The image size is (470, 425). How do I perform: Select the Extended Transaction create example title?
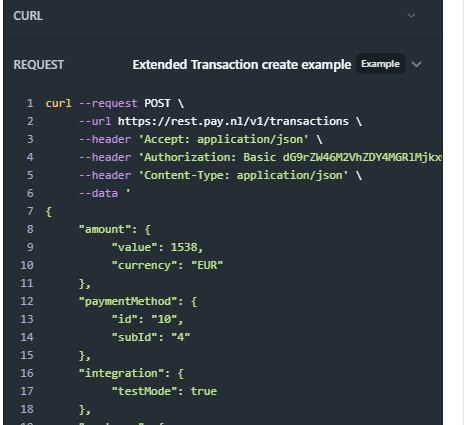(x=242, y=65)
